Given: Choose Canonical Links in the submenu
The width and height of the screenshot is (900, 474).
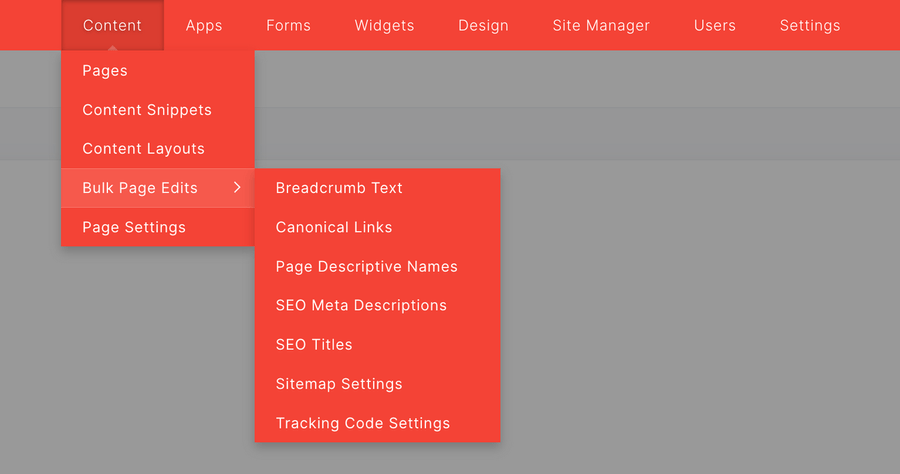Looking at the screenshot, I should click(378, 227).
